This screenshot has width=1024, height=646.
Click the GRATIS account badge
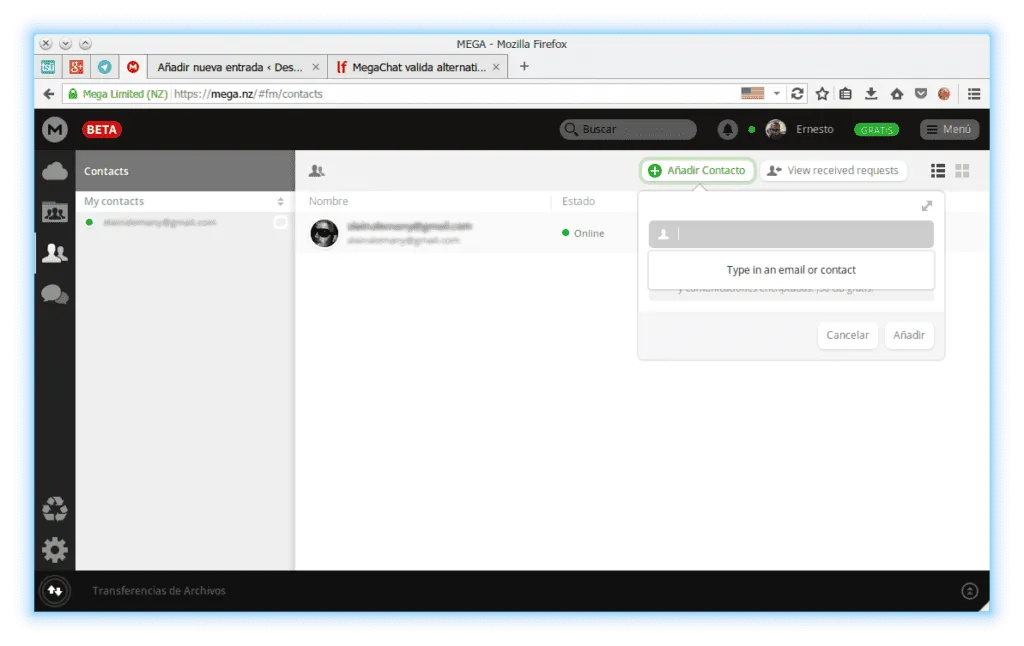(x=876, y=130)
